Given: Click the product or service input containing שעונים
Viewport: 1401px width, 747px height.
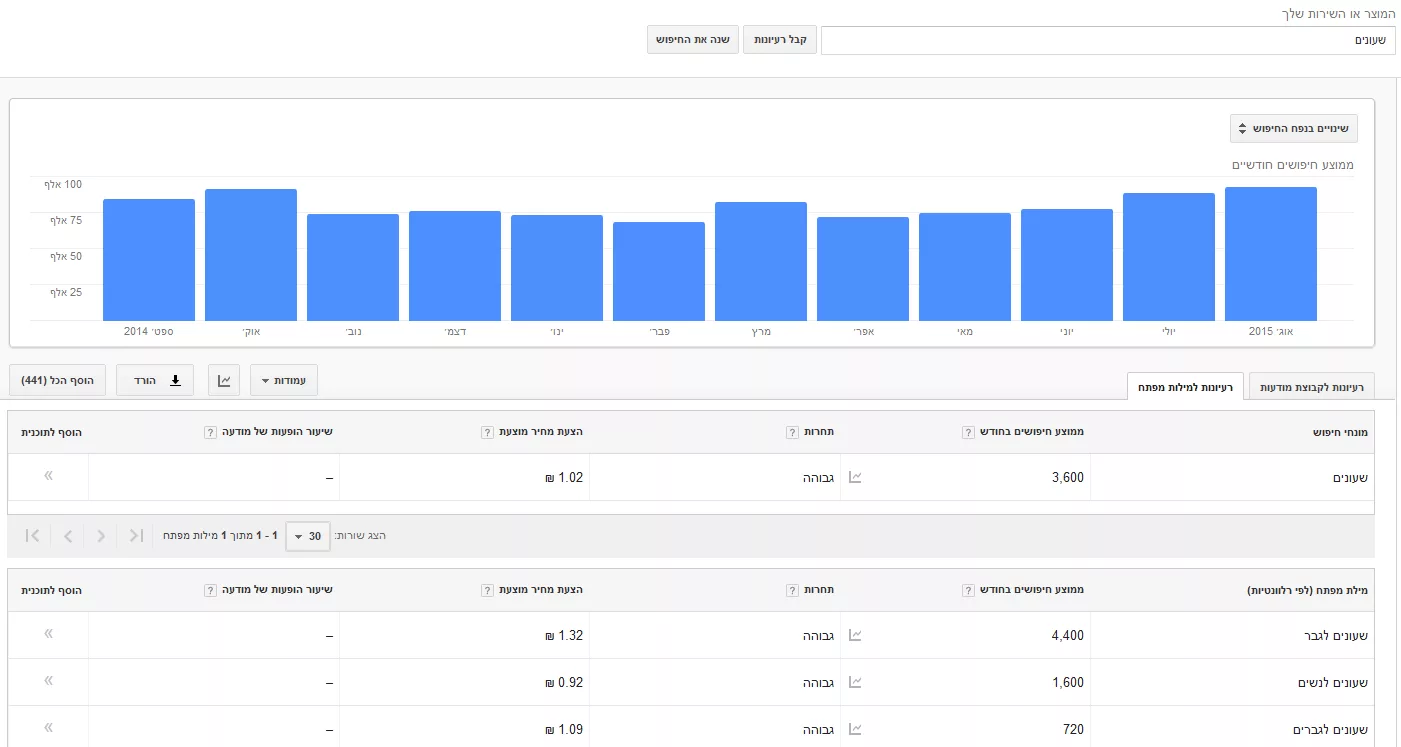Looking at the screenshot, I should (x=1108, y=40).
